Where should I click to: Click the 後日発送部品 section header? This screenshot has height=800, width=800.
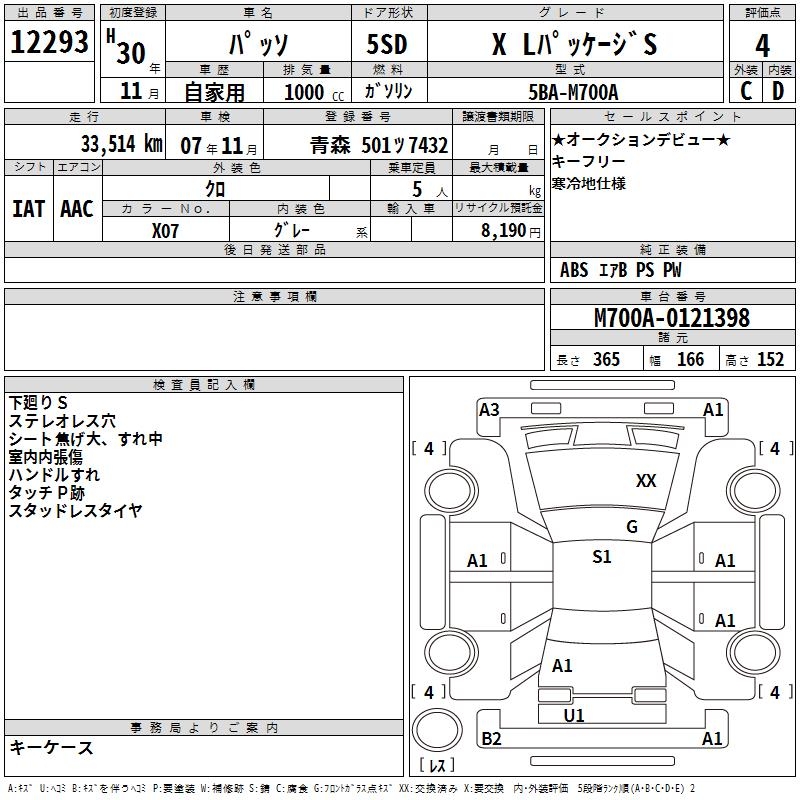click(x=274, y=249)
